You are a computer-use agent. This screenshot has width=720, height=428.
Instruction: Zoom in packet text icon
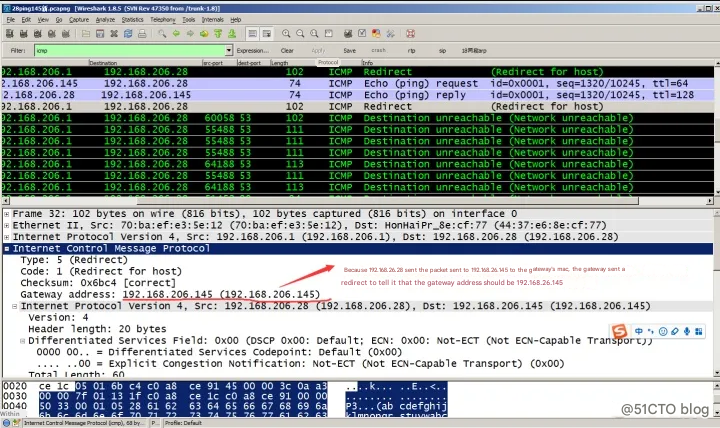pyautogui.click(x=286, y=34)
